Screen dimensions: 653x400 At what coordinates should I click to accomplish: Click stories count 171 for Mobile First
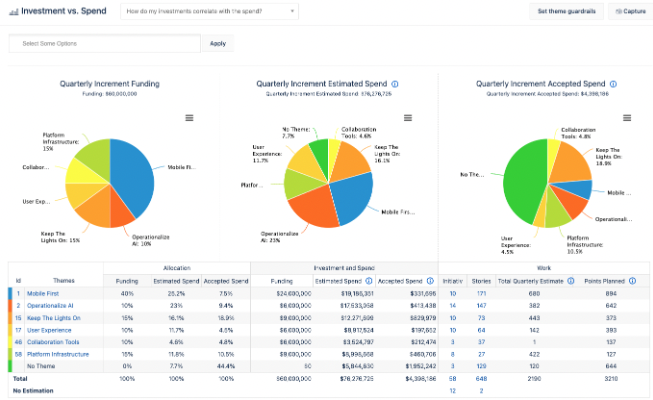(481, 293)
